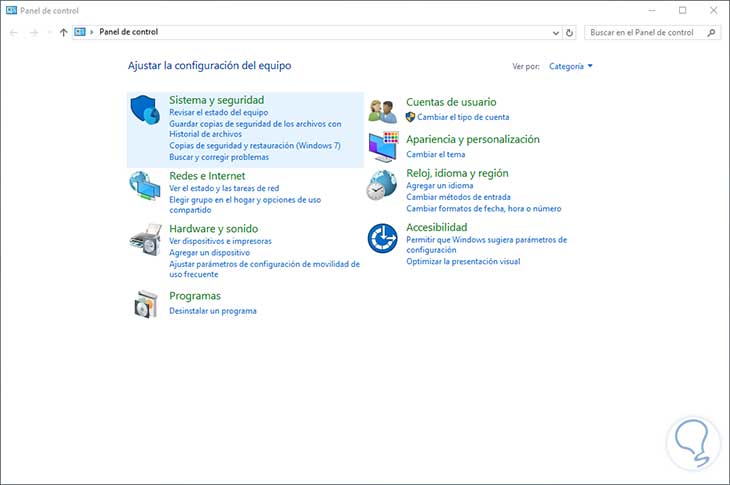
Task: Open Copias de seguridad y restauración (Windows 7)
Action: click(255, 145)
